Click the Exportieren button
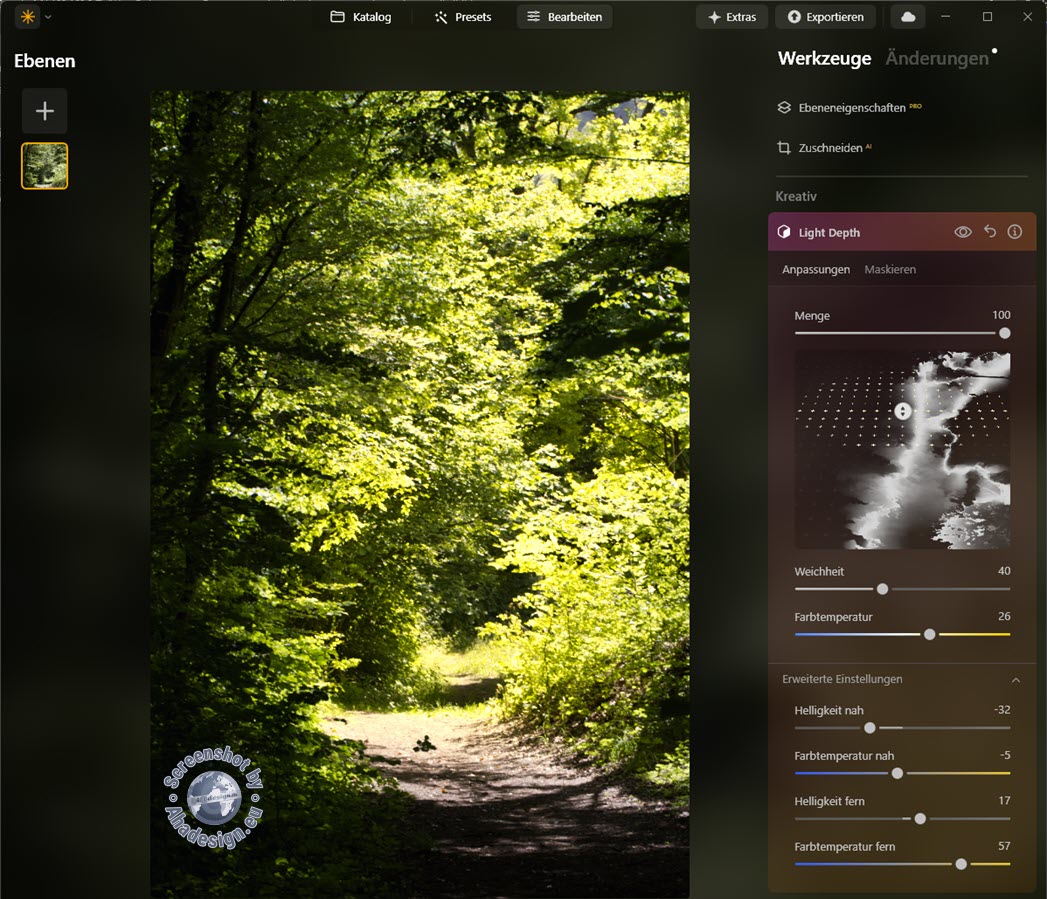 coord(825,16)
